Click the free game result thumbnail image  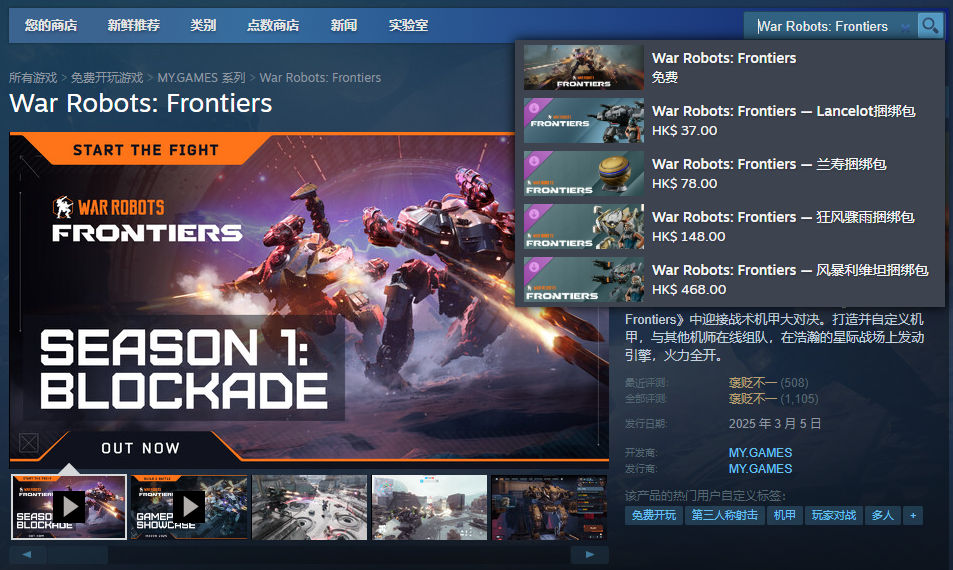[583, 67]
